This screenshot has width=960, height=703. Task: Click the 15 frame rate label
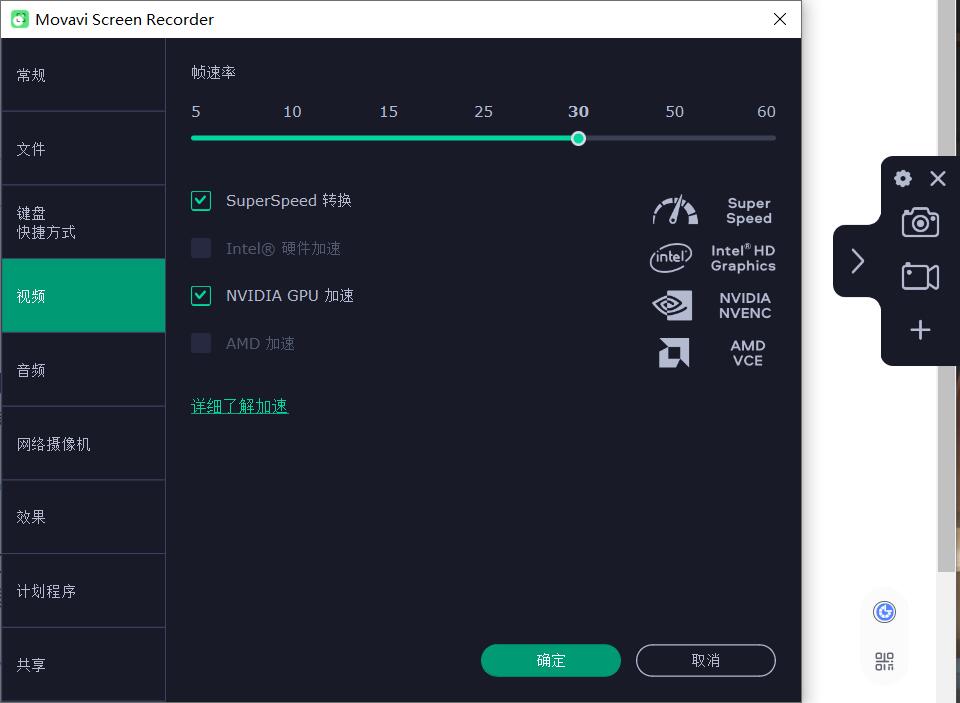[388, 111]
